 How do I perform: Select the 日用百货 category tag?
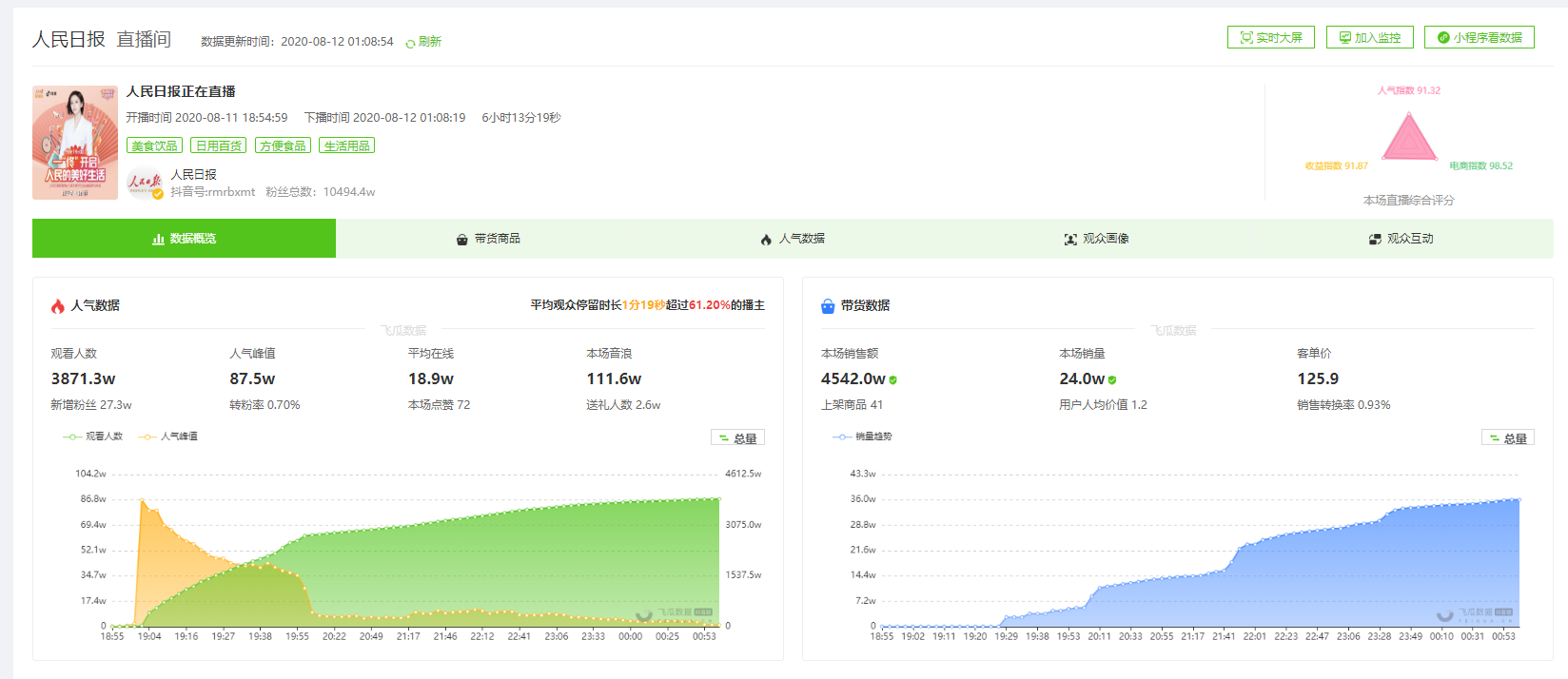click(219, 145)
